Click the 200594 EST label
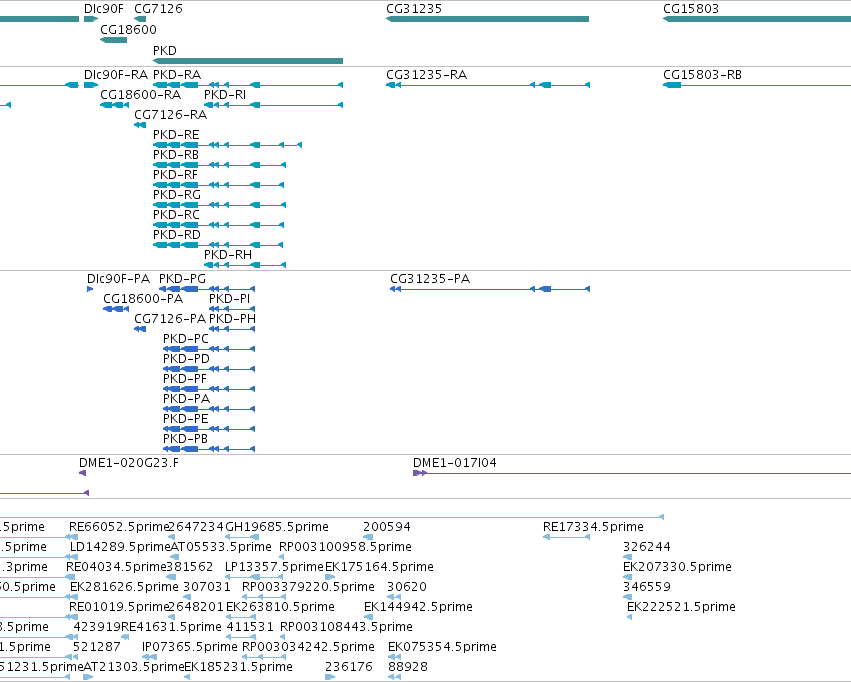Image resolution: width=851 pixels, height=682 pixels. 386,527
